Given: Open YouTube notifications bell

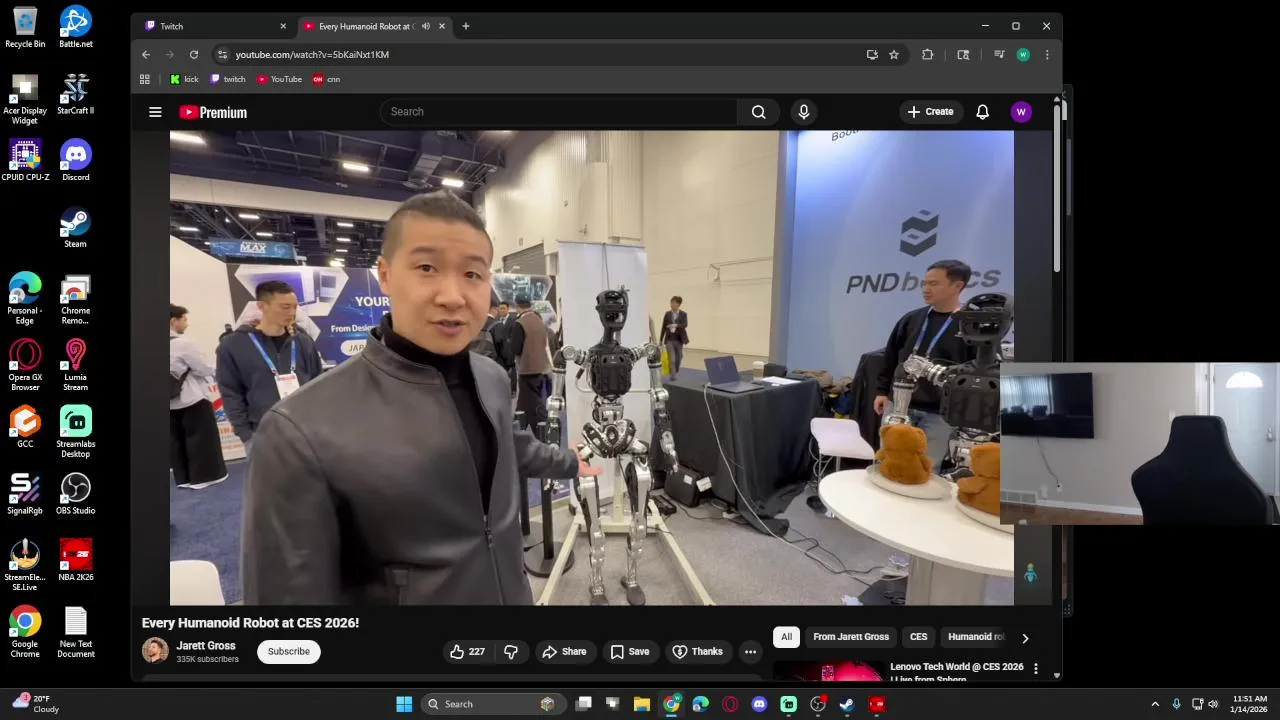Looking at the screenshot, I should click(x=982, y=112).
